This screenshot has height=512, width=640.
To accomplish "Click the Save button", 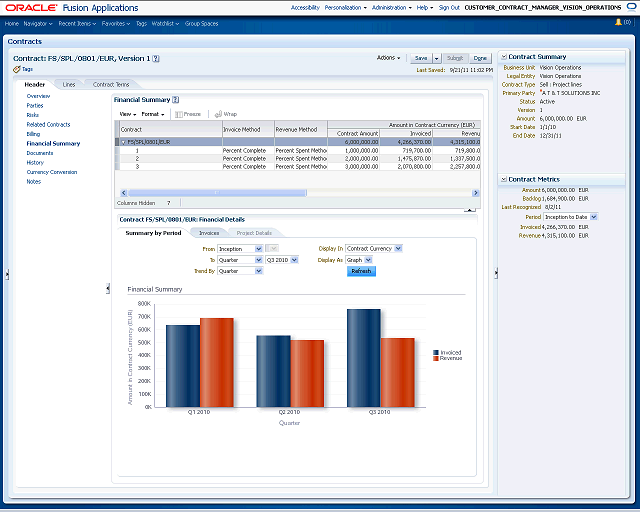I will (421, 58).
